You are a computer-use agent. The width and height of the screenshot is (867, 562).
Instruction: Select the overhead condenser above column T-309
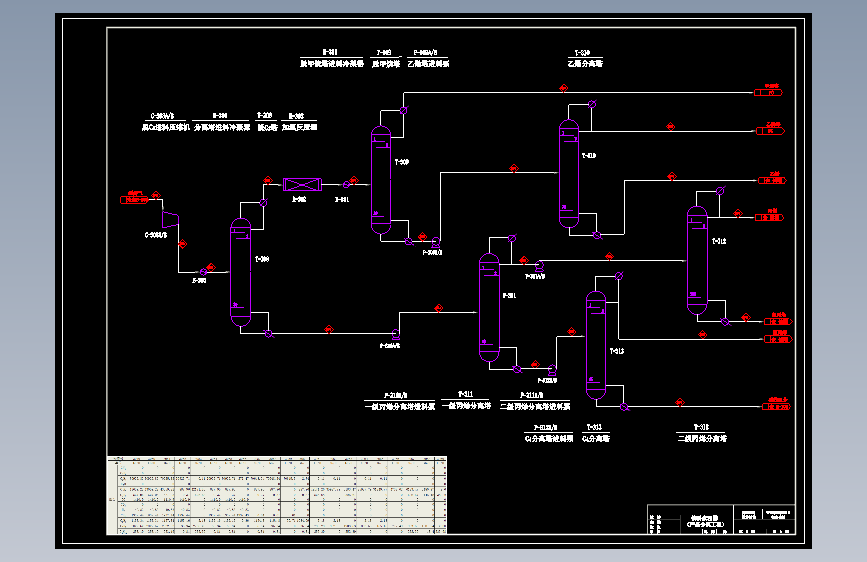(404, 111)
